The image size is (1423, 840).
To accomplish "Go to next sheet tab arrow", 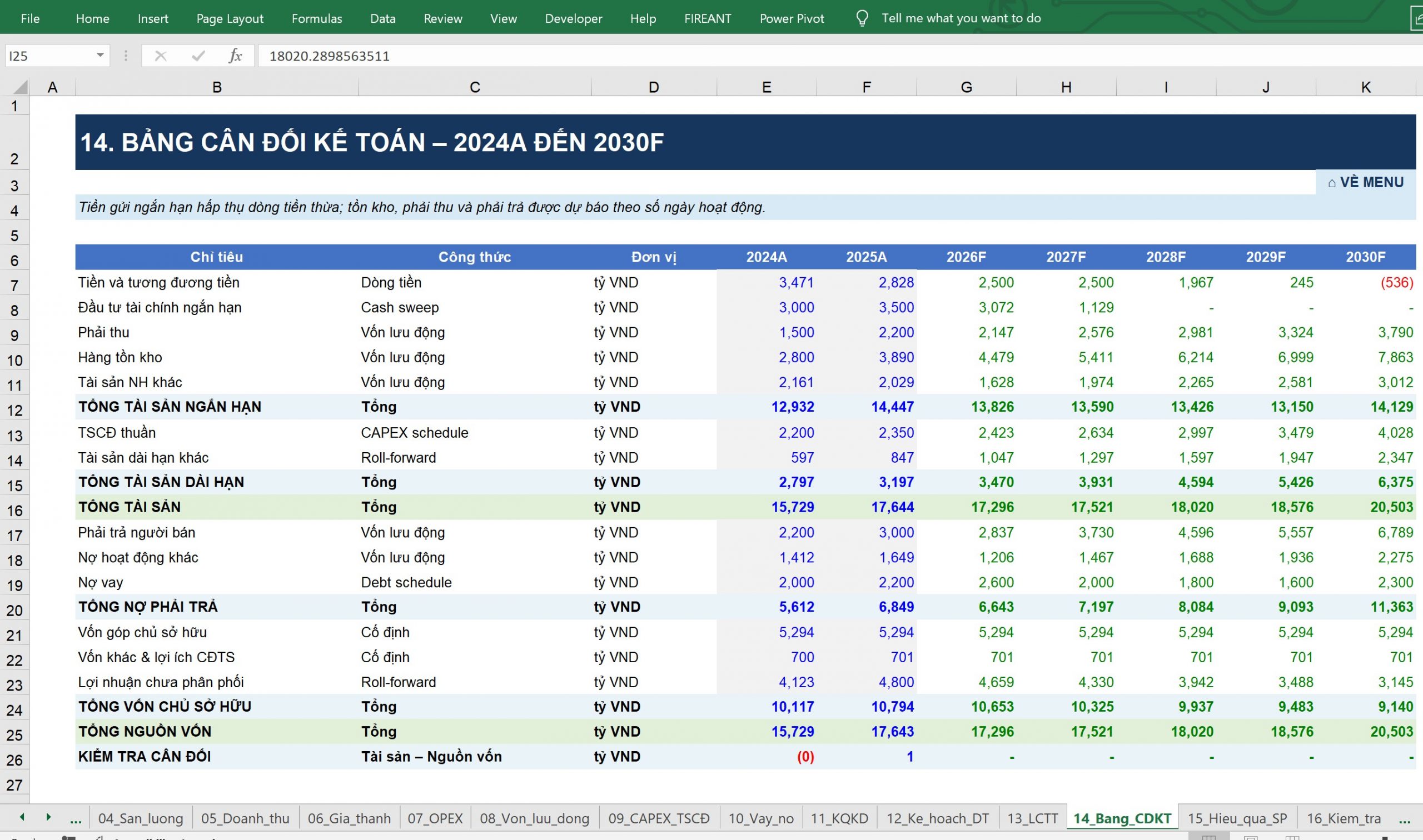I will point(49,817).
